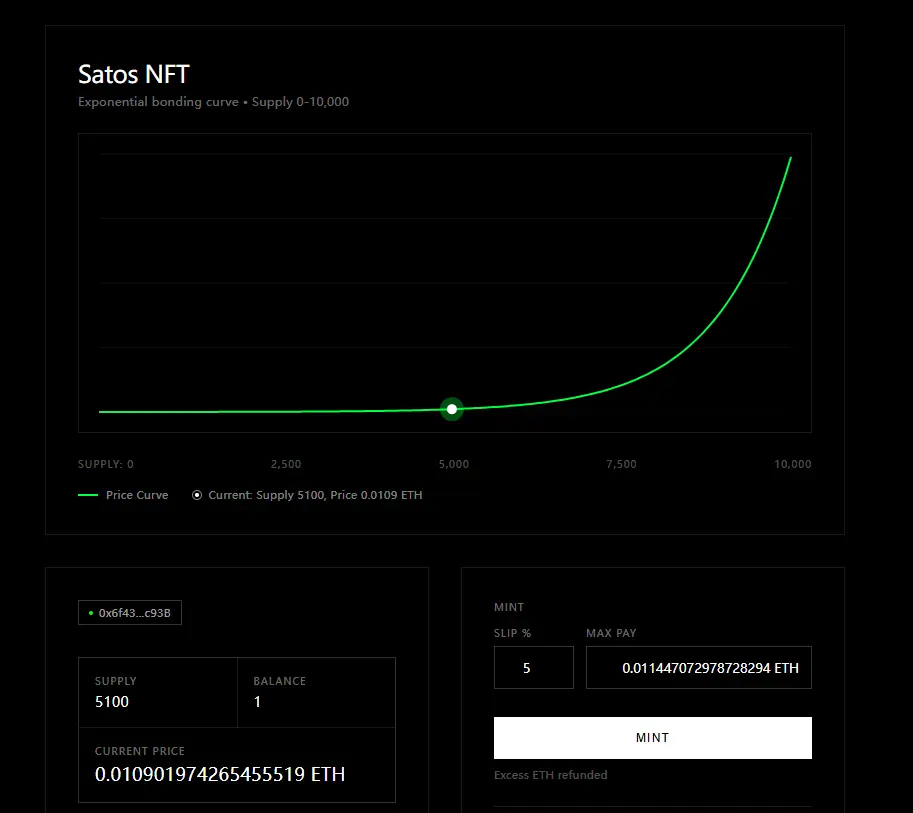Click the MAX PAY amount field
Image resolution: width=913 pixels, height=813 pixels.
(699, 667)
